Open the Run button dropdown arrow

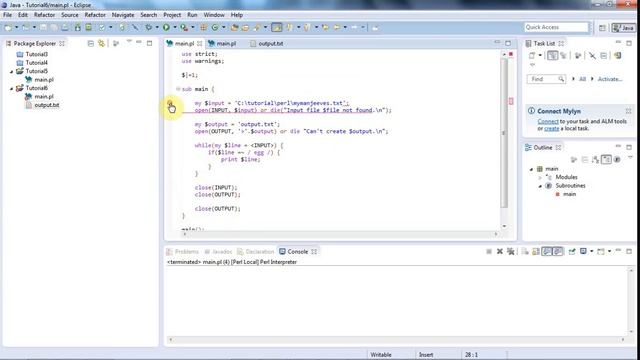point(175,27)
